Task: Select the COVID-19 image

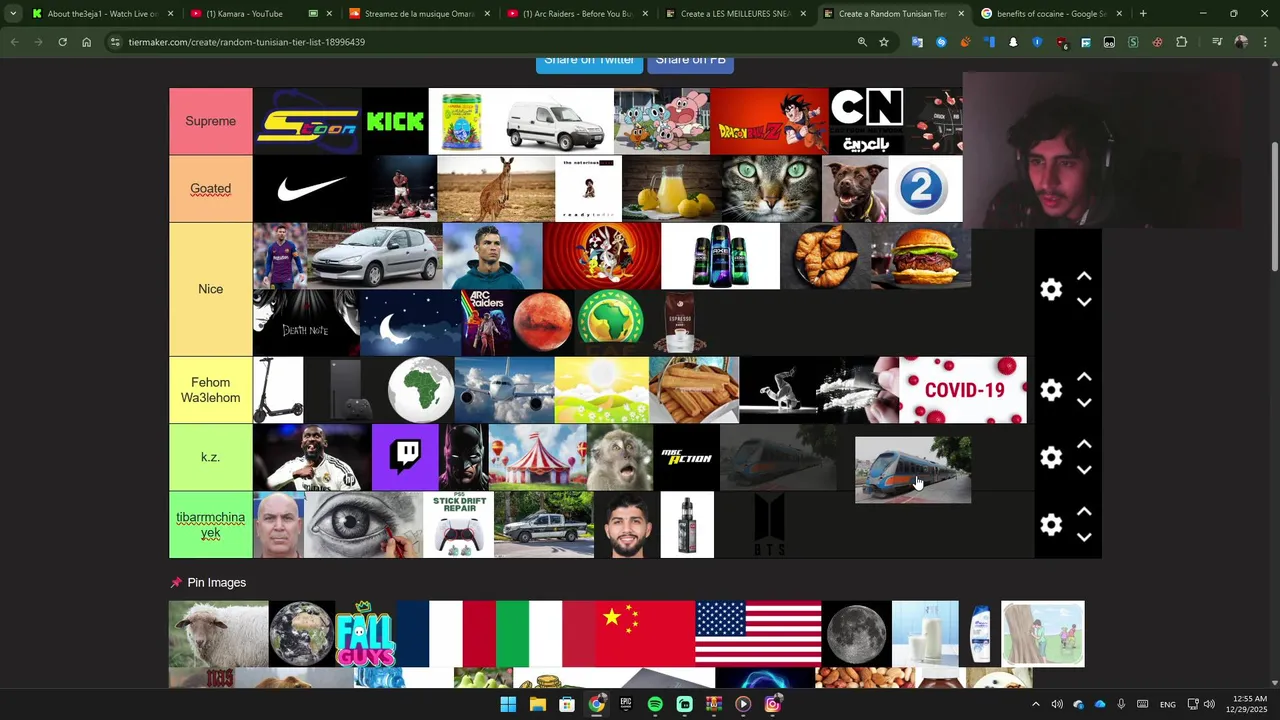Action: pyautogui.click(x=963, y=390)
